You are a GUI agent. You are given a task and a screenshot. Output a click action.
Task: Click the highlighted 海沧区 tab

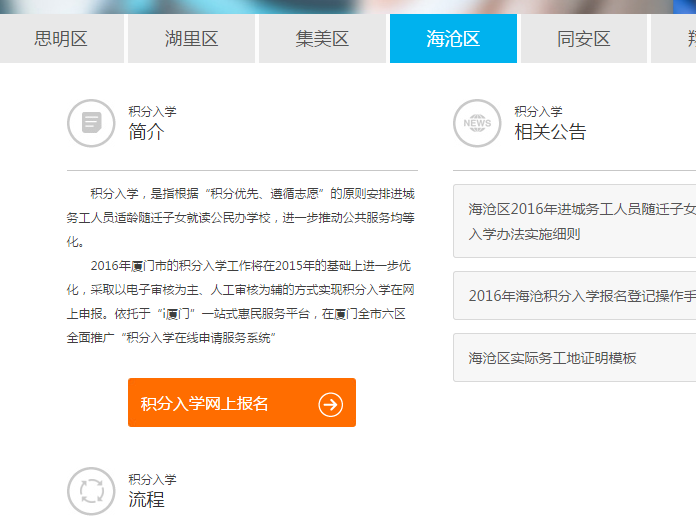pos(453,39)
